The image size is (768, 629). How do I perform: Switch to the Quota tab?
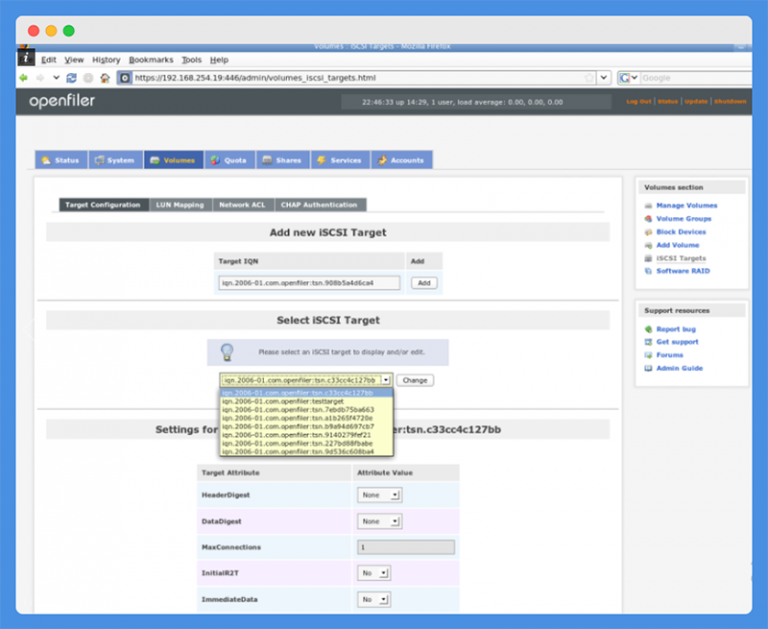pos(230,160)
